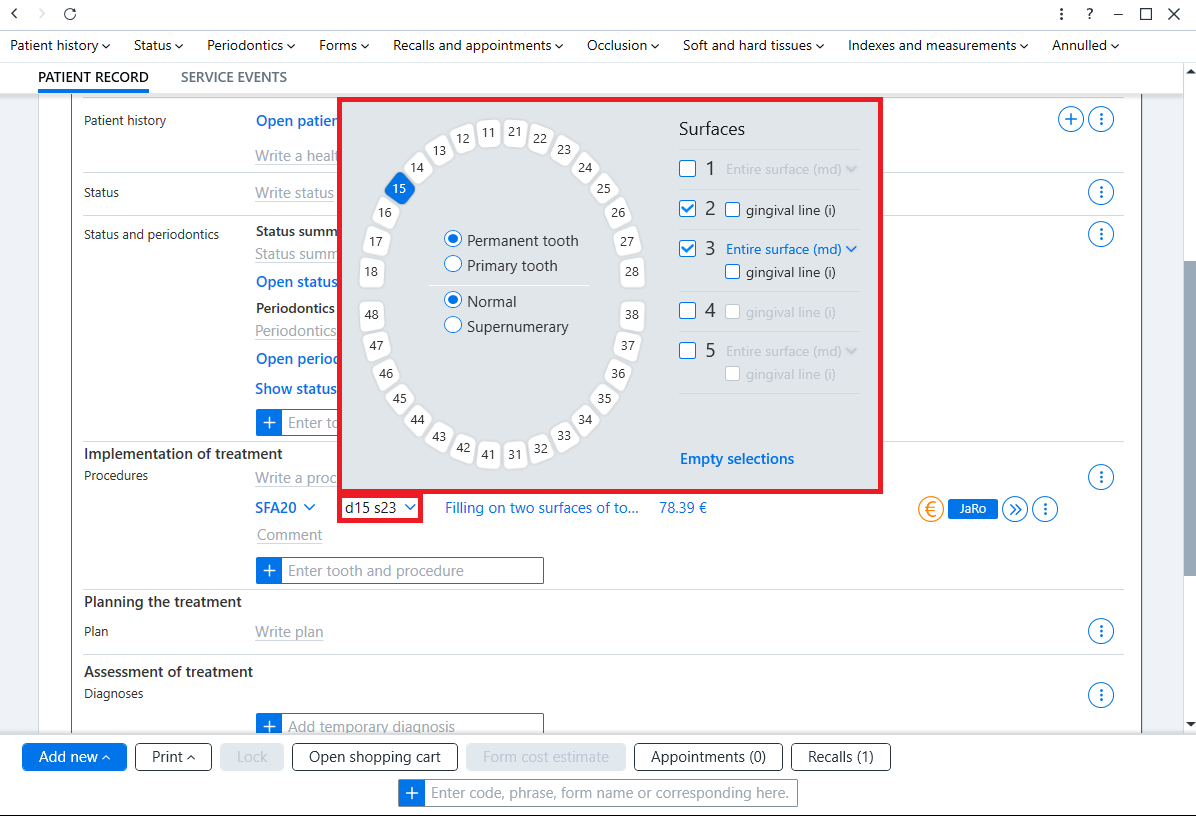The image size is (1196, 816).
Task: Choose Supernumerary radio option
Action: tap(452, 325)
